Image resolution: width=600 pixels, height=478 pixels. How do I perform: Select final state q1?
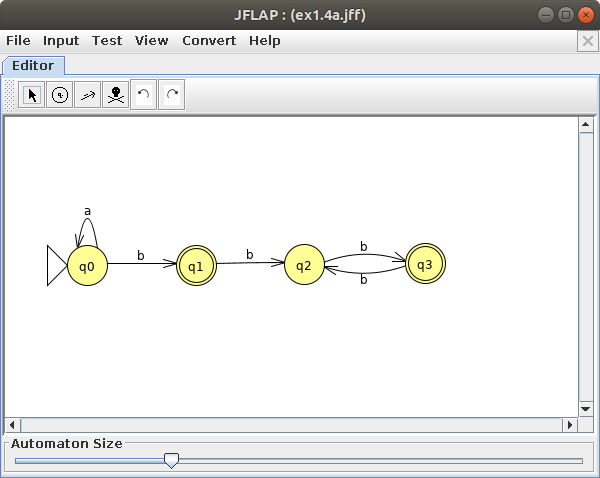tap(196, 266)
